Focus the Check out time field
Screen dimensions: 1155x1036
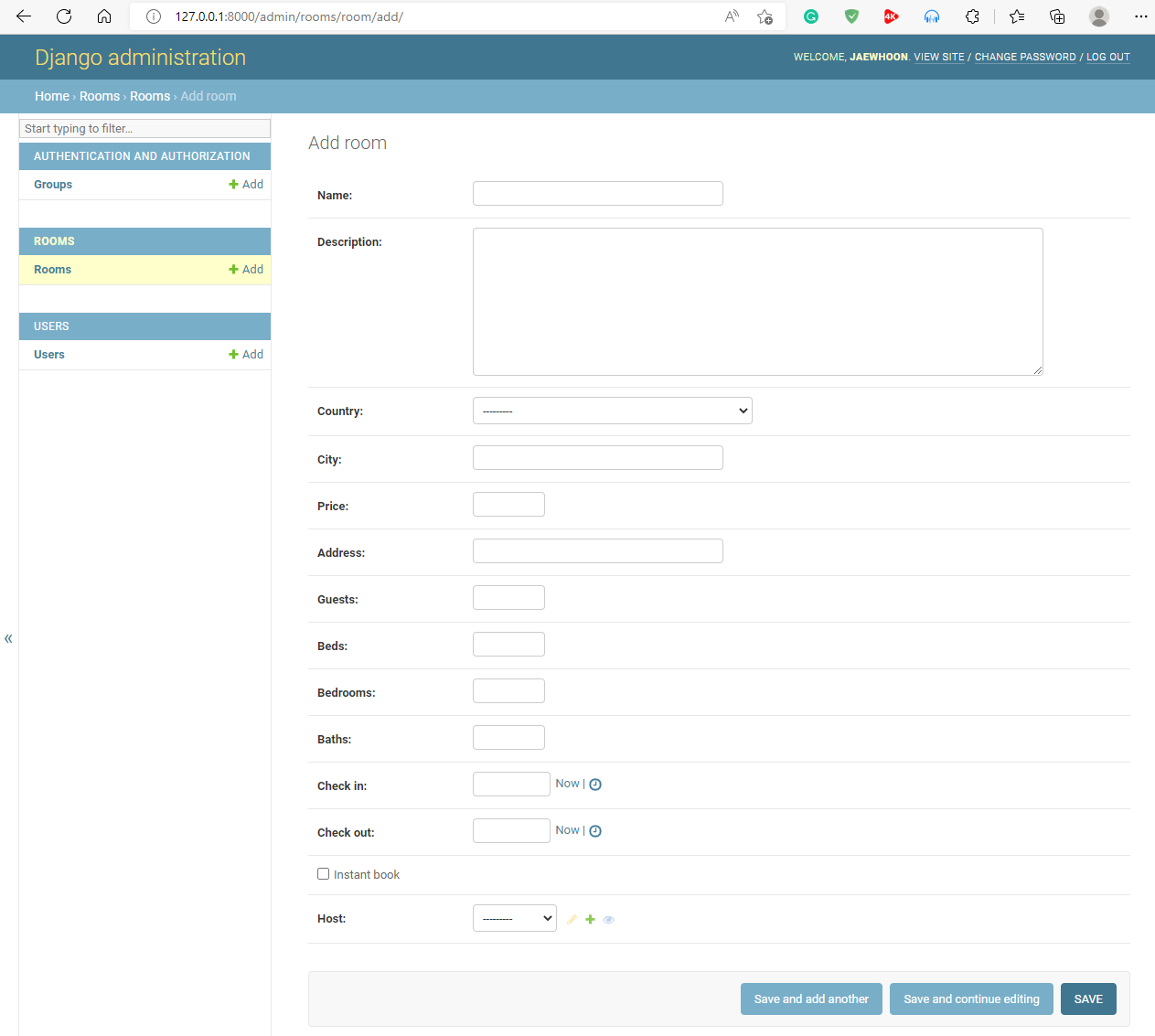point(511,830)
